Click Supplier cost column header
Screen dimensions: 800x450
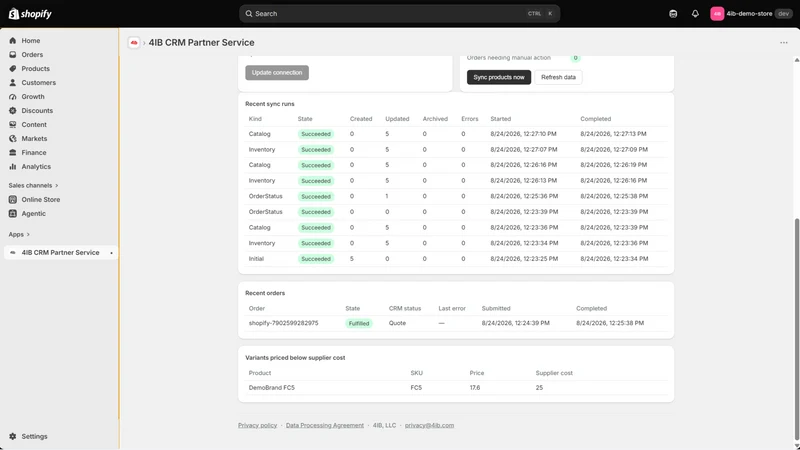(x=554, y=373)
